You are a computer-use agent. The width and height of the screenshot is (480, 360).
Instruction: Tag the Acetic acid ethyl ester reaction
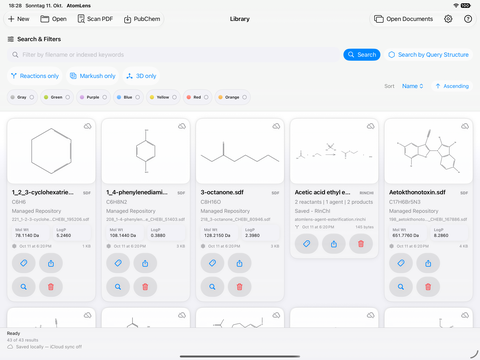(307, 244)
